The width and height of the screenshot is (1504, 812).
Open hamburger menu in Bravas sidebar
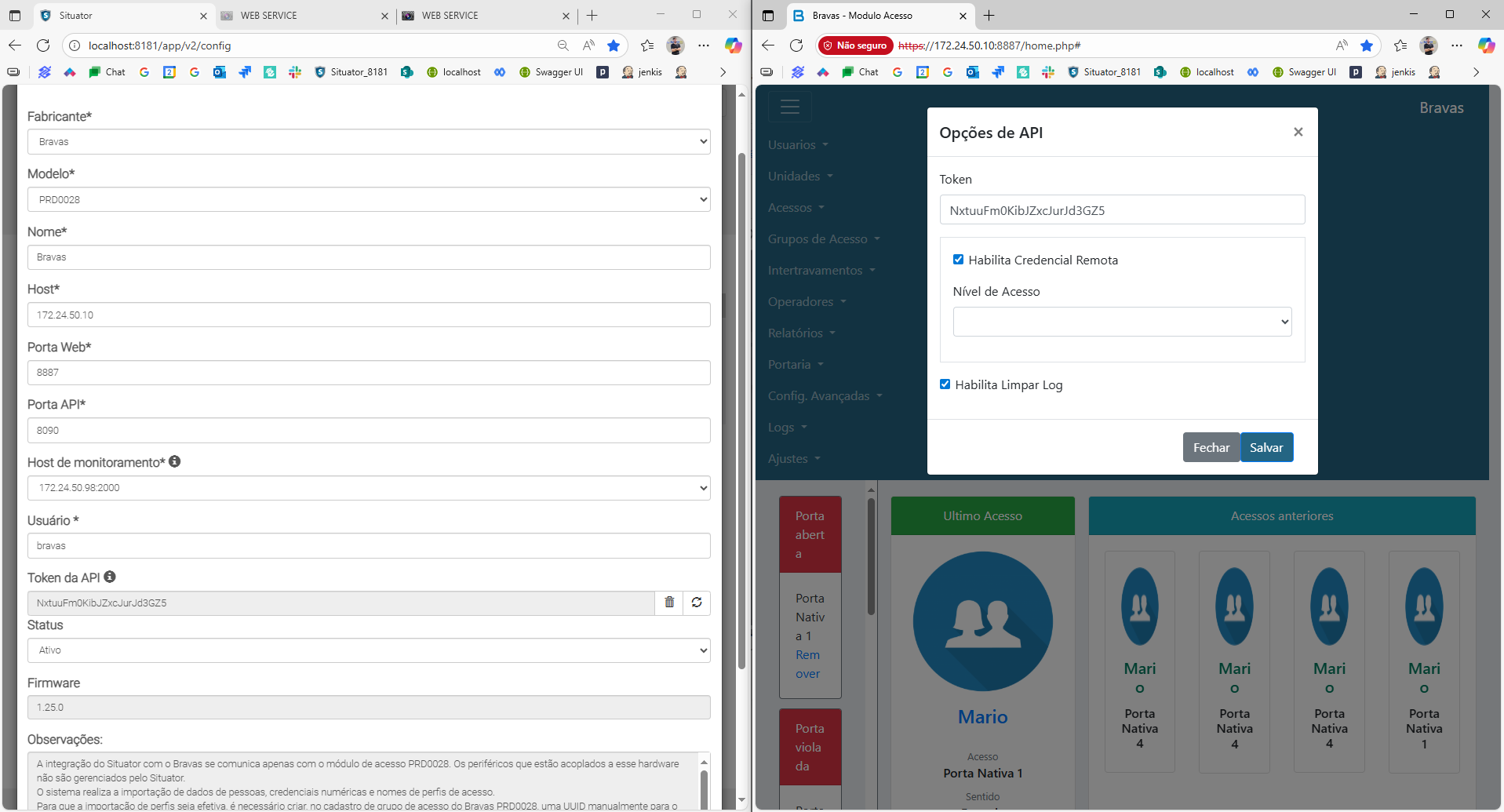(789, 107)
